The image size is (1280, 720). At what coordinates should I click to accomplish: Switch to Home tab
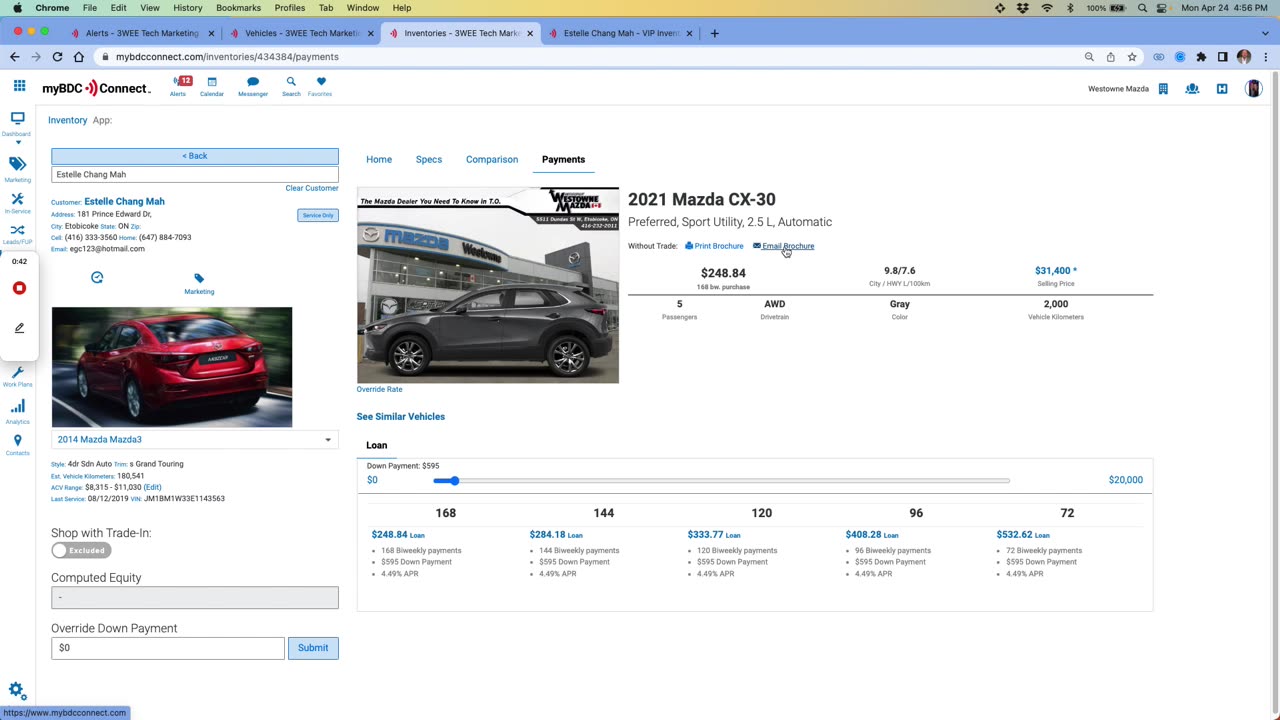(379, 159)
